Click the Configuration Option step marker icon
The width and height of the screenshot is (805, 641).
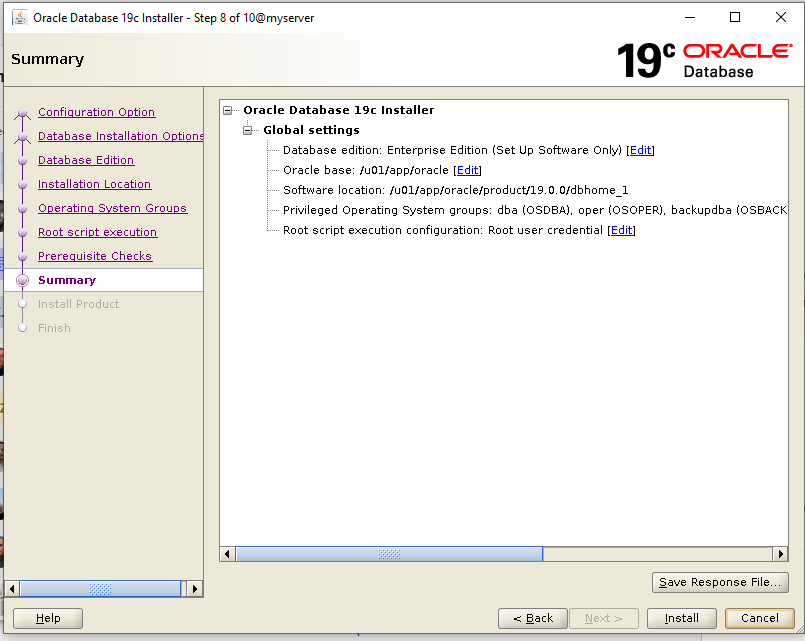click(x=23, y=113)
